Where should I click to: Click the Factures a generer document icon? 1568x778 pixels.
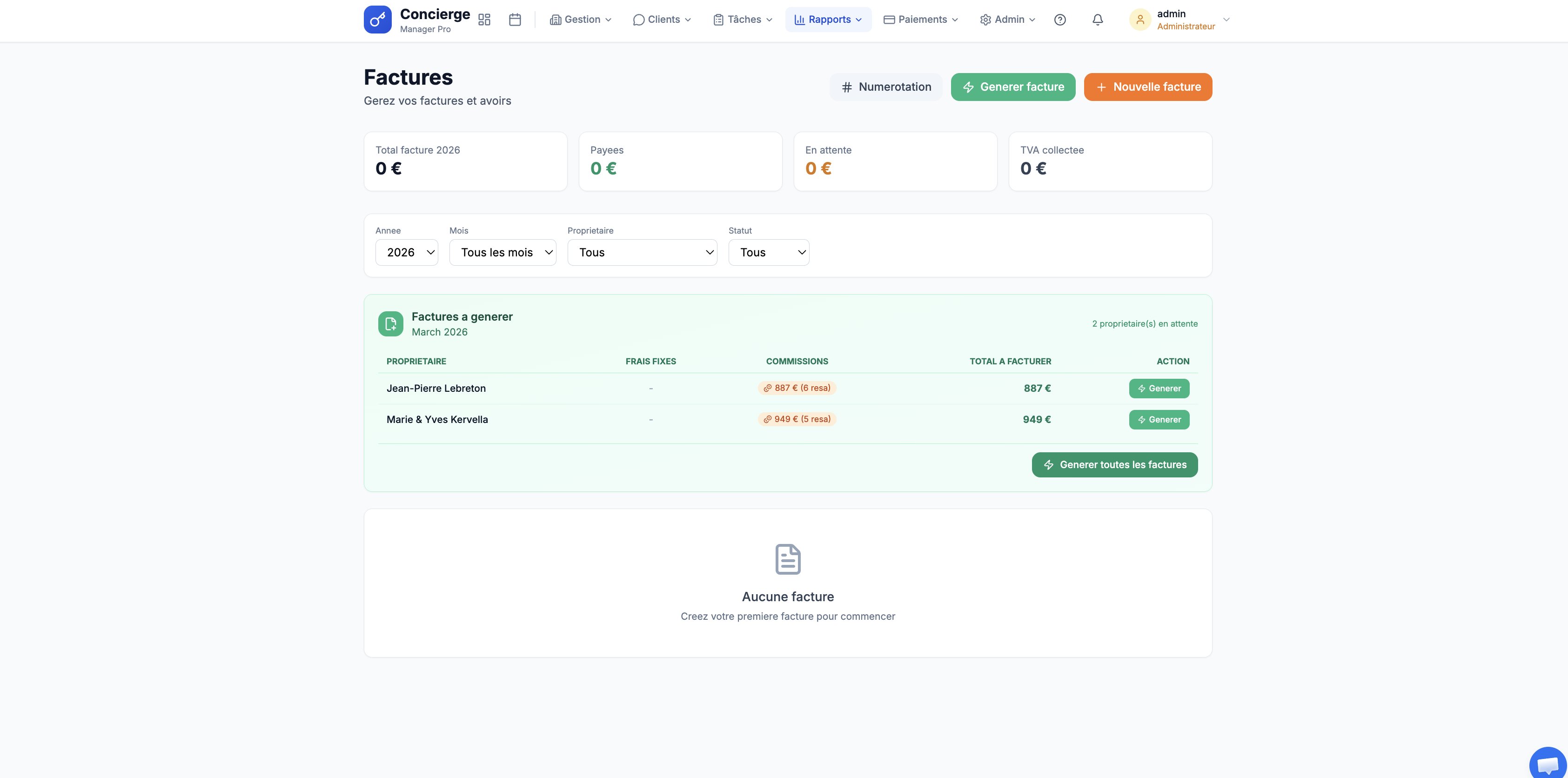coord(391,324)
